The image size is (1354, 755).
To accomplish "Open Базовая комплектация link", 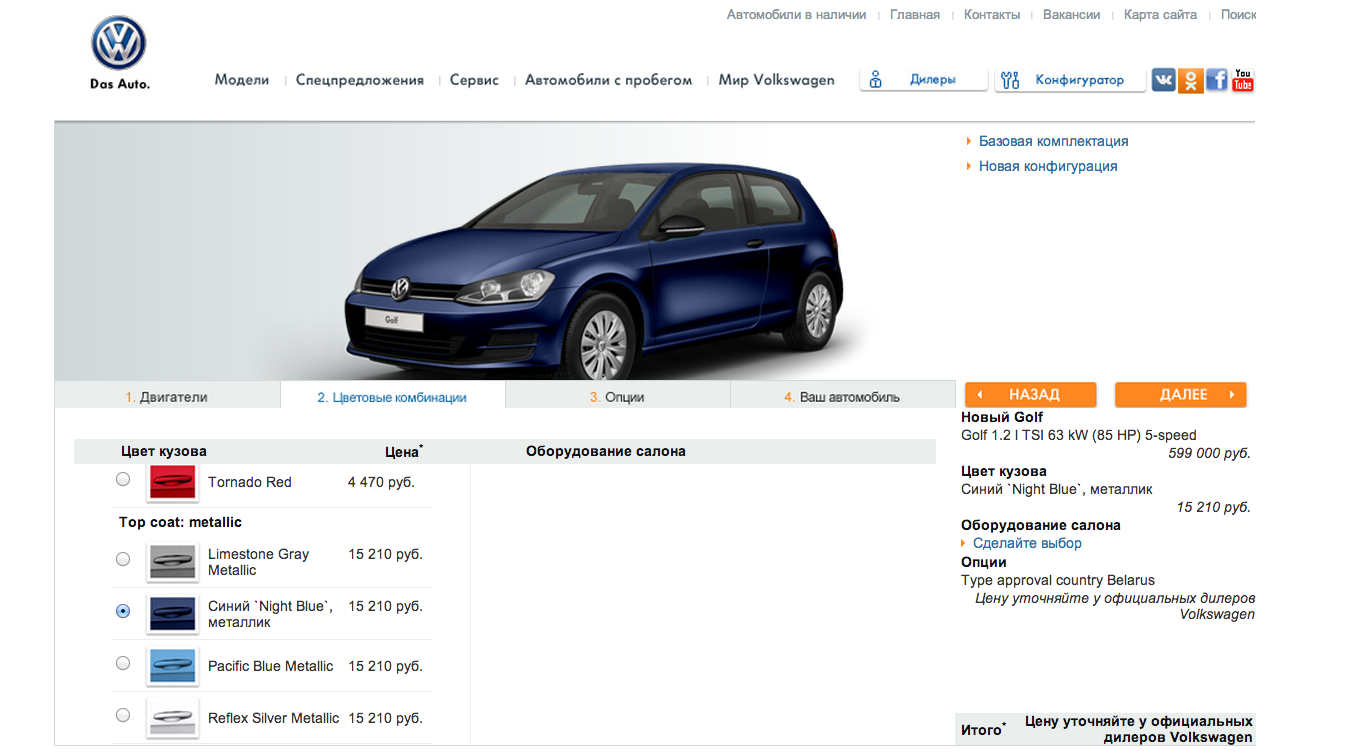I will pos(1053,141).
